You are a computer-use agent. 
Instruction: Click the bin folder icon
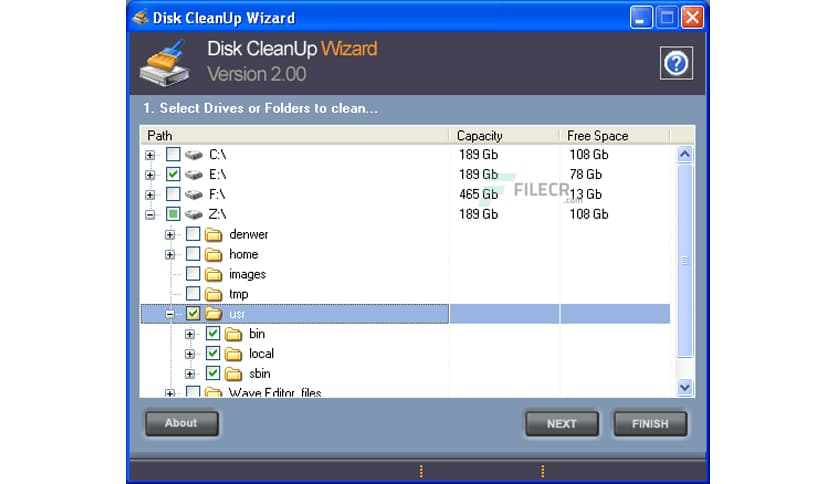(234, 334)
